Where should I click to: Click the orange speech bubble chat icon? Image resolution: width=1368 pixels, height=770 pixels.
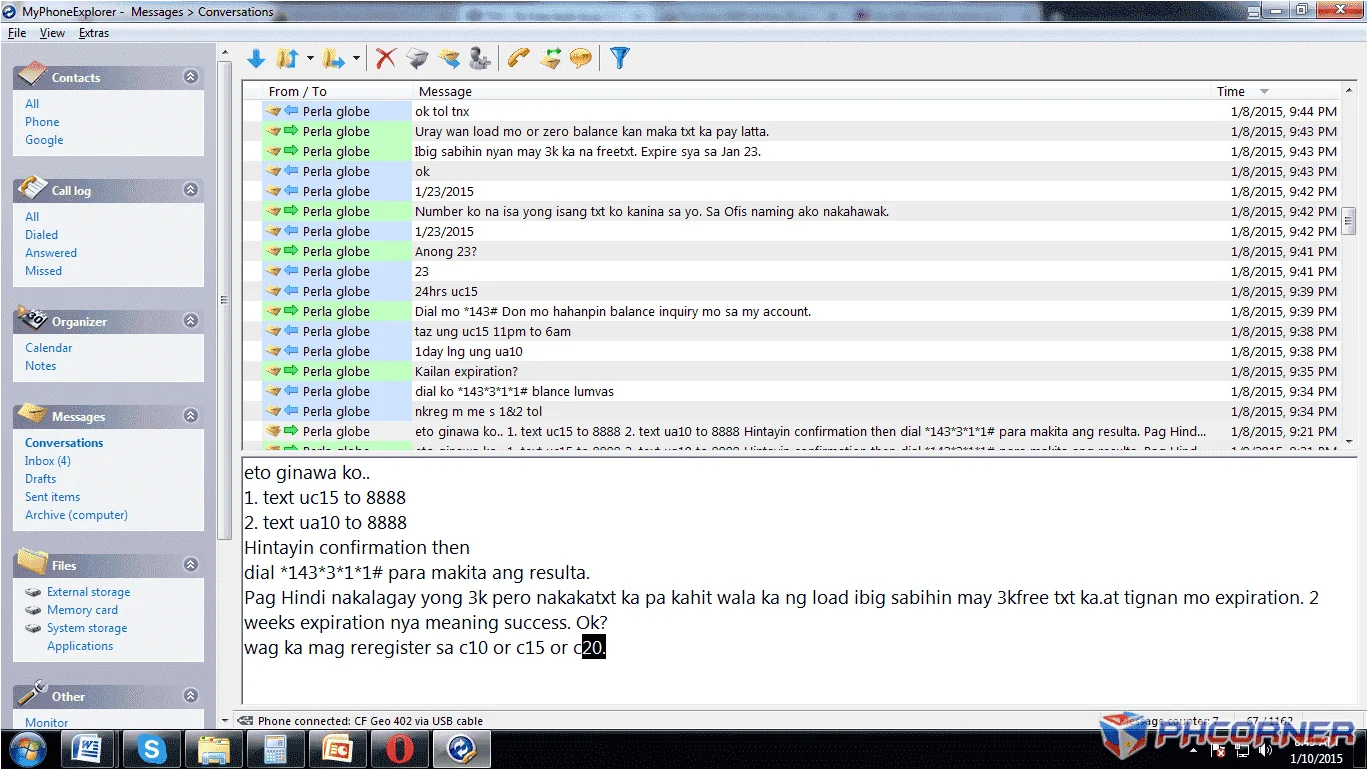point(581,59)
